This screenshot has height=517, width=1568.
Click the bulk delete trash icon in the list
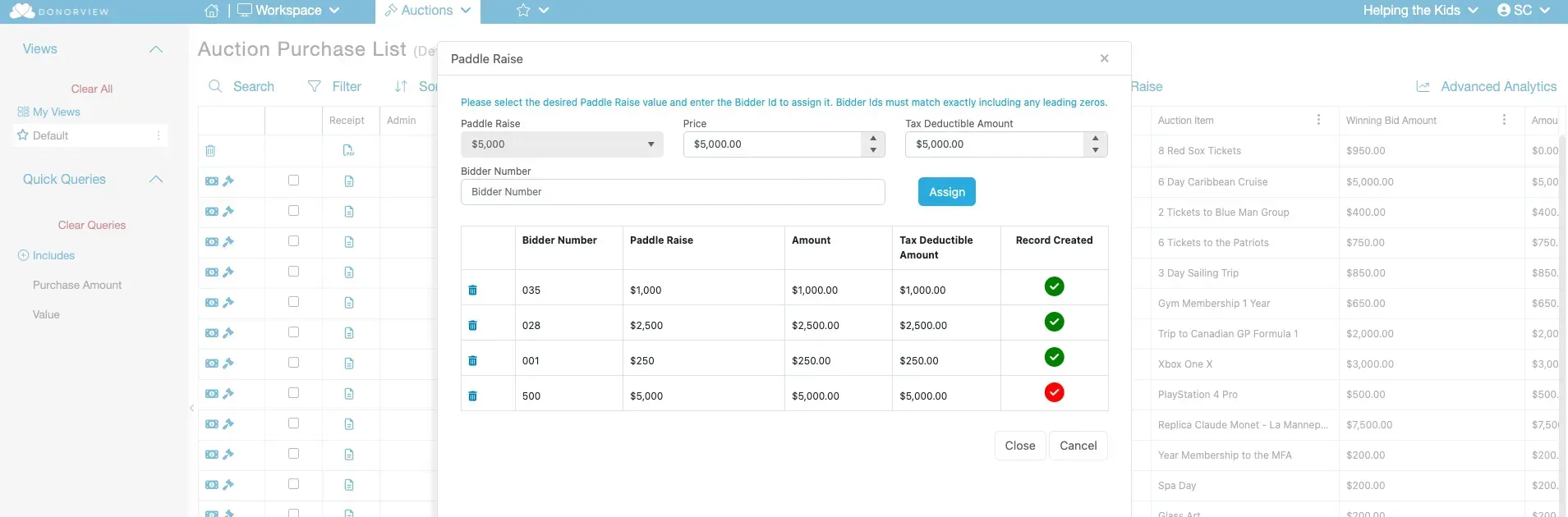coord(210,151)
